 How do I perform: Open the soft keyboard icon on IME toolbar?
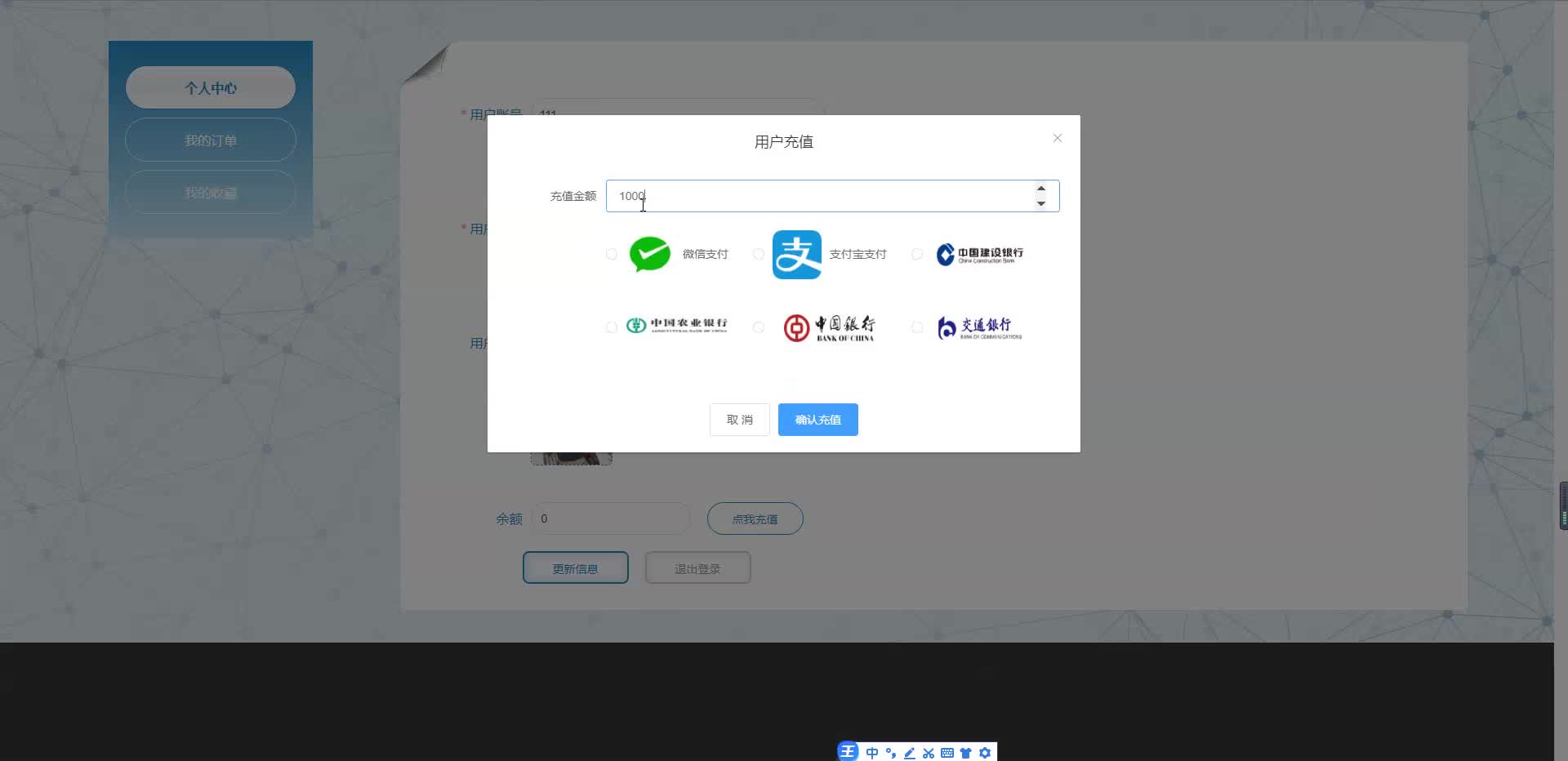point(947,753)
